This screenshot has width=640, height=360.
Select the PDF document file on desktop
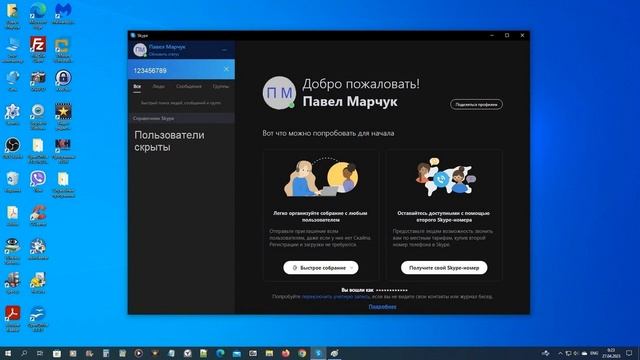coord(12,216)
